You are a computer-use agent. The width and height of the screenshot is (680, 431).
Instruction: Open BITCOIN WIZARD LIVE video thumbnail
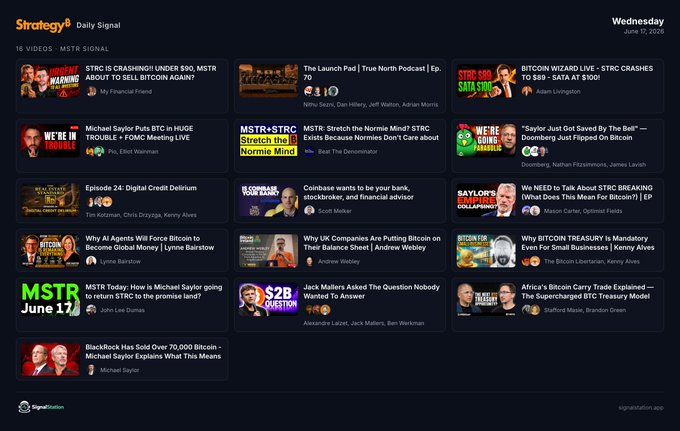point(486,81)
